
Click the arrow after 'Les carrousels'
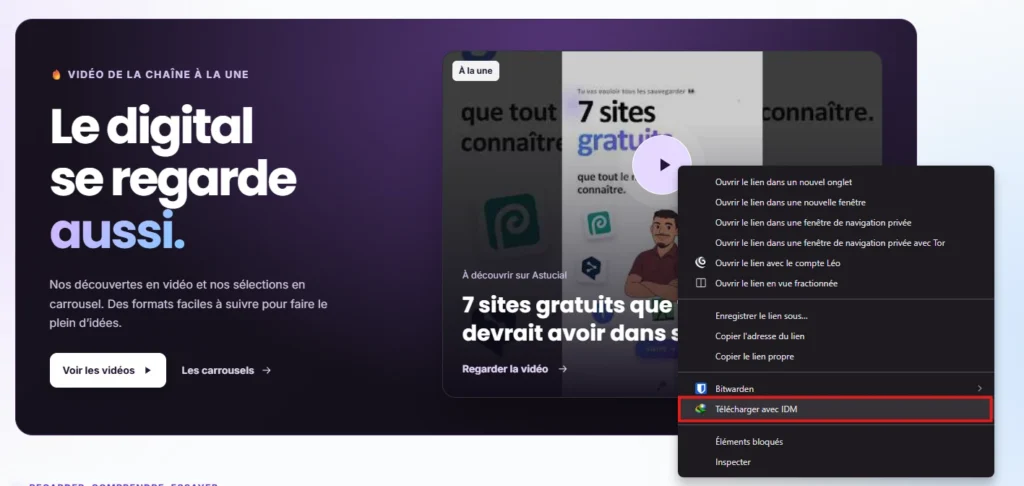266,370
